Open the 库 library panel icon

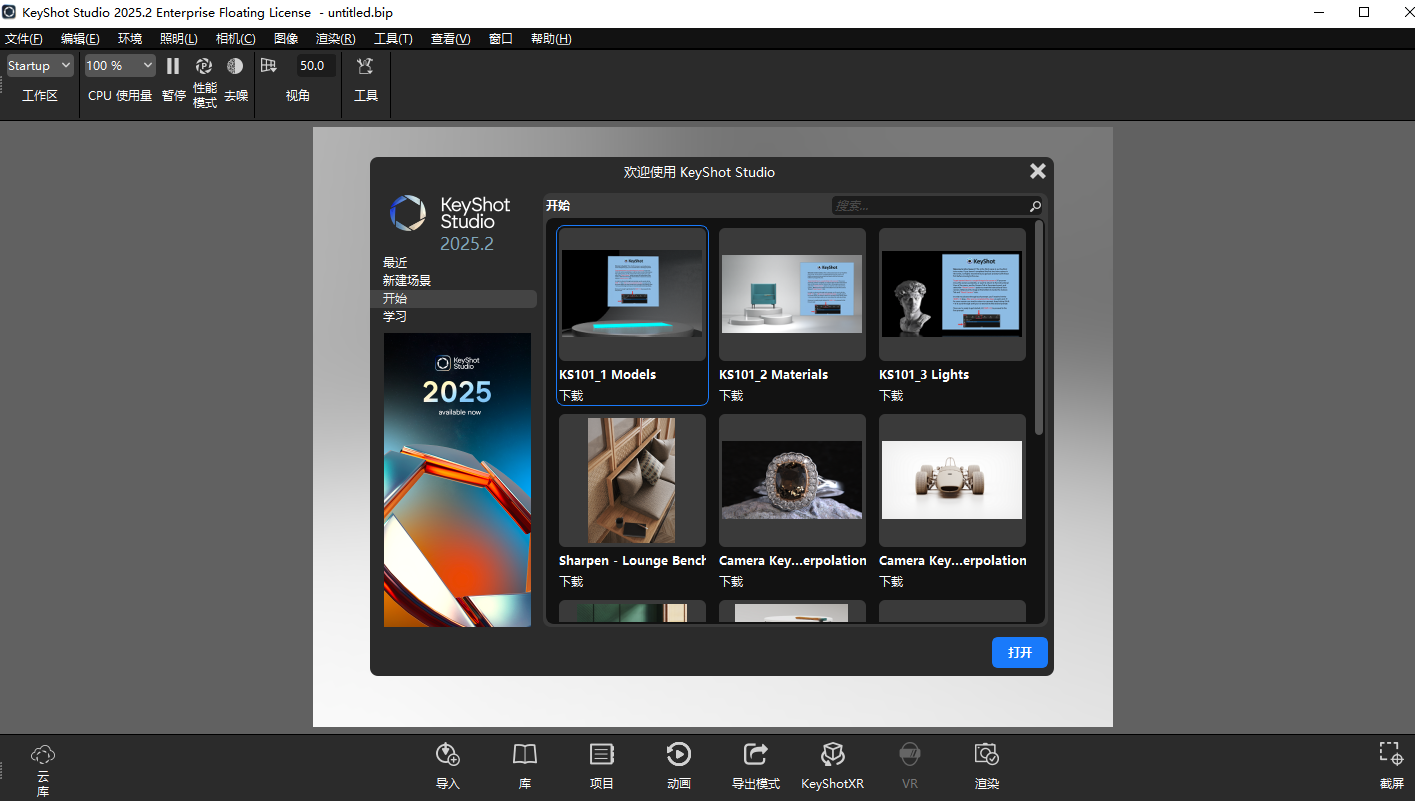pyautogui.click(x=524, y=764)
